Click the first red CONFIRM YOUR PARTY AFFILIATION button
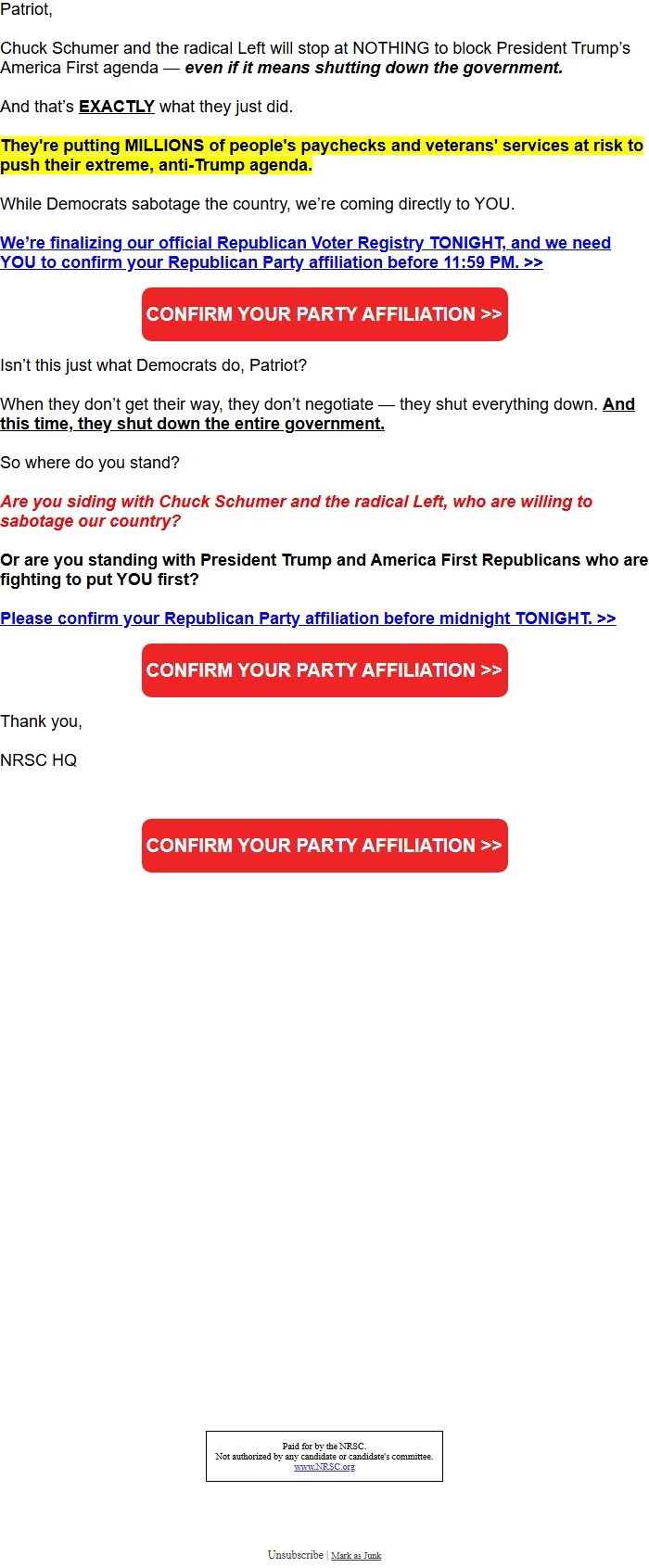 [324, 314]
